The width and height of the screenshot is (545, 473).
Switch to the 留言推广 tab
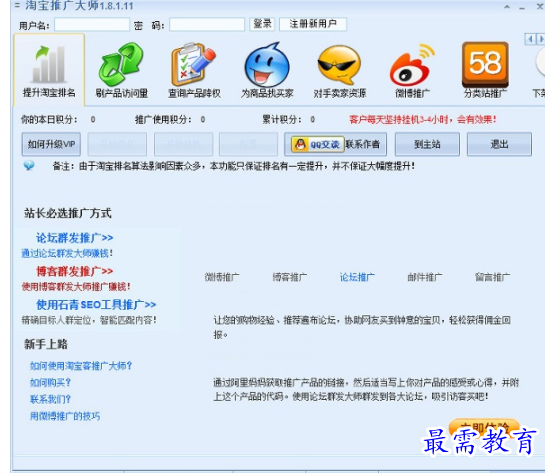pyautogui.click(x=493, y=277)
